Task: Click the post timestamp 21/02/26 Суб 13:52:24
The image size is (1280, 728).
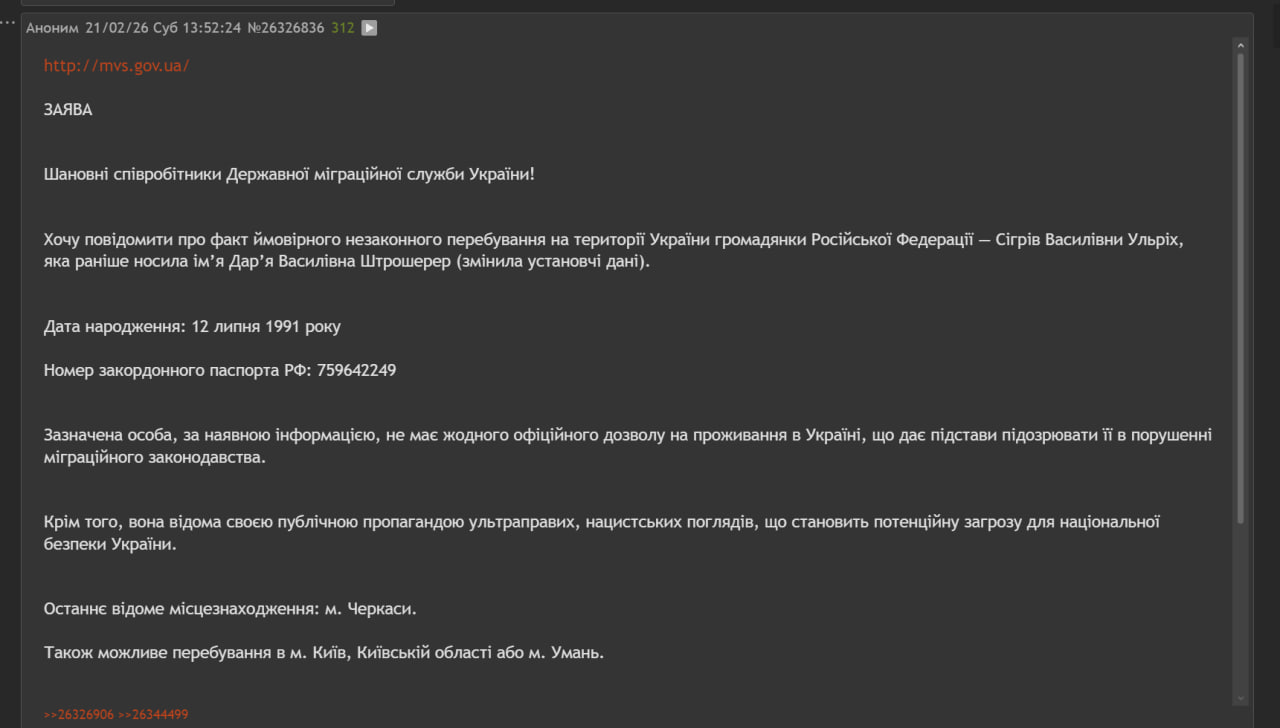Action: tap(163, 28)
